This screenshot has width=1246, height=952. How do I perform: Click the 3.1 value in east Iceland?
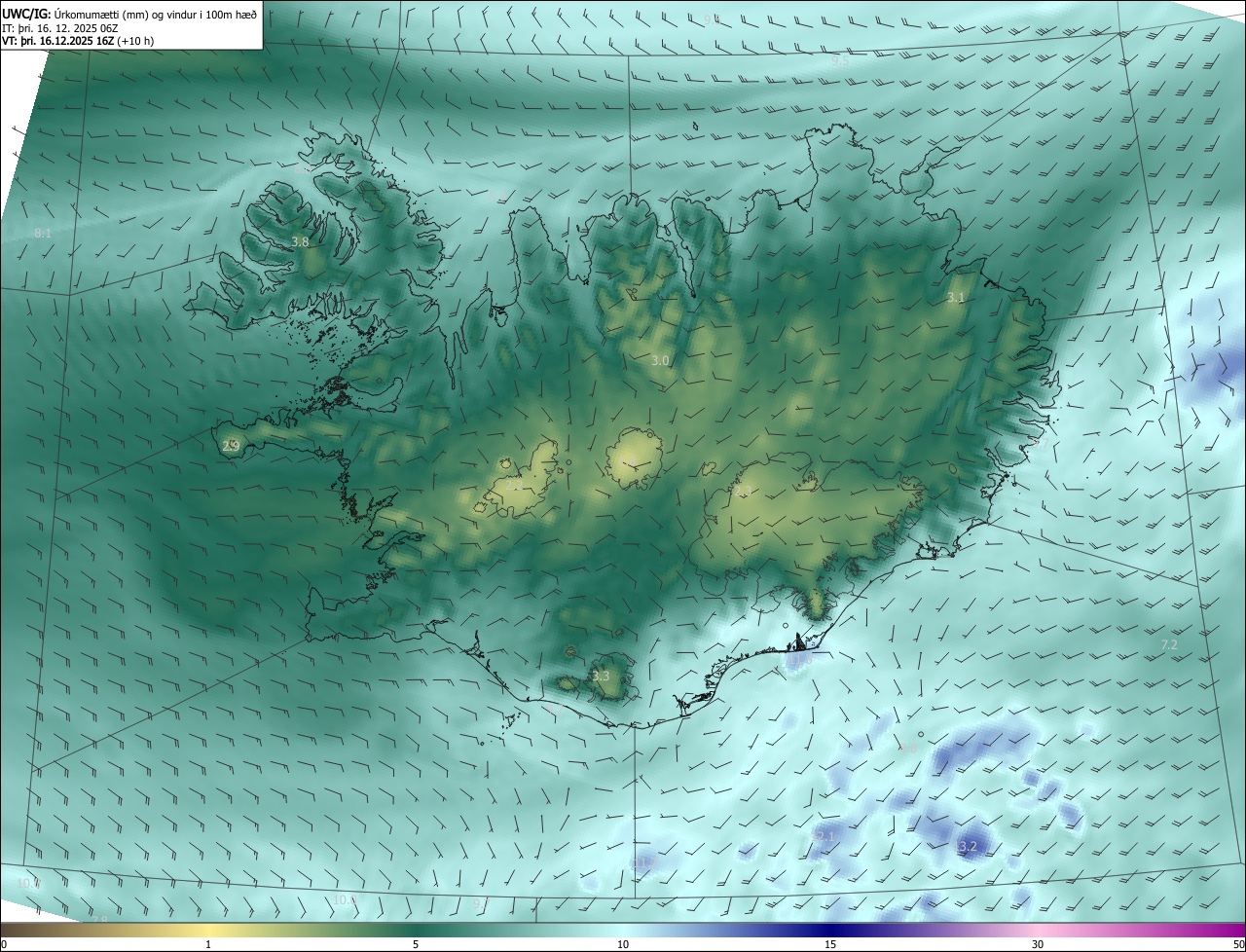click(x=956, y=298)
